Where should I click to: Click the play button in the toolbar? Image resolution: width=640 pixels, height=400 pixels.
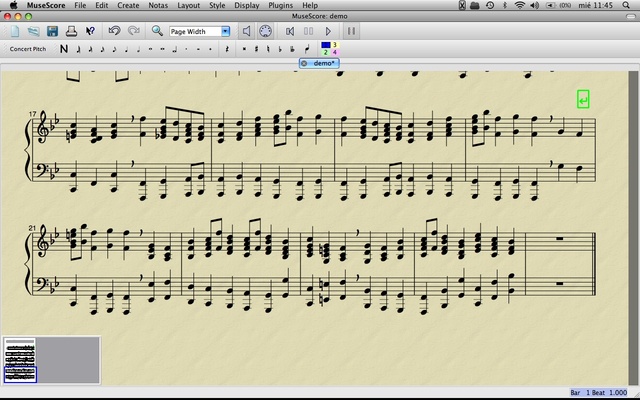click(x=328, y=31)
